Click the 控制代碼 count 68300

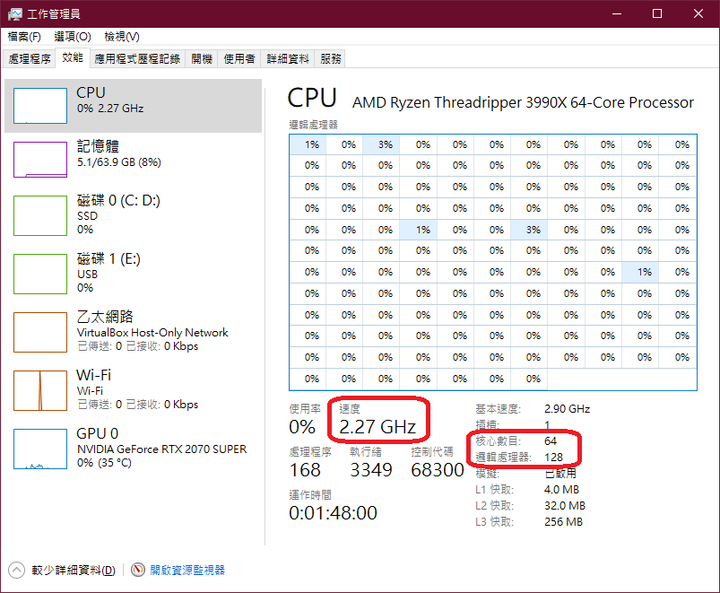(x=438, y=470)
